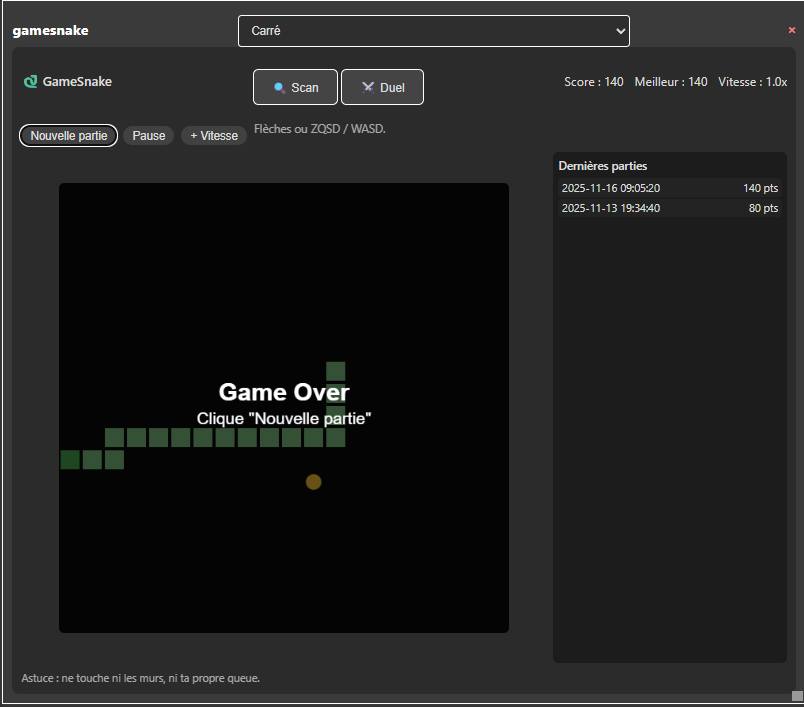The width and height of the screenshot is (804, 707).
Task: Select the 2025-11-13 19:34:40 game entry
Action: click(669, 208)
